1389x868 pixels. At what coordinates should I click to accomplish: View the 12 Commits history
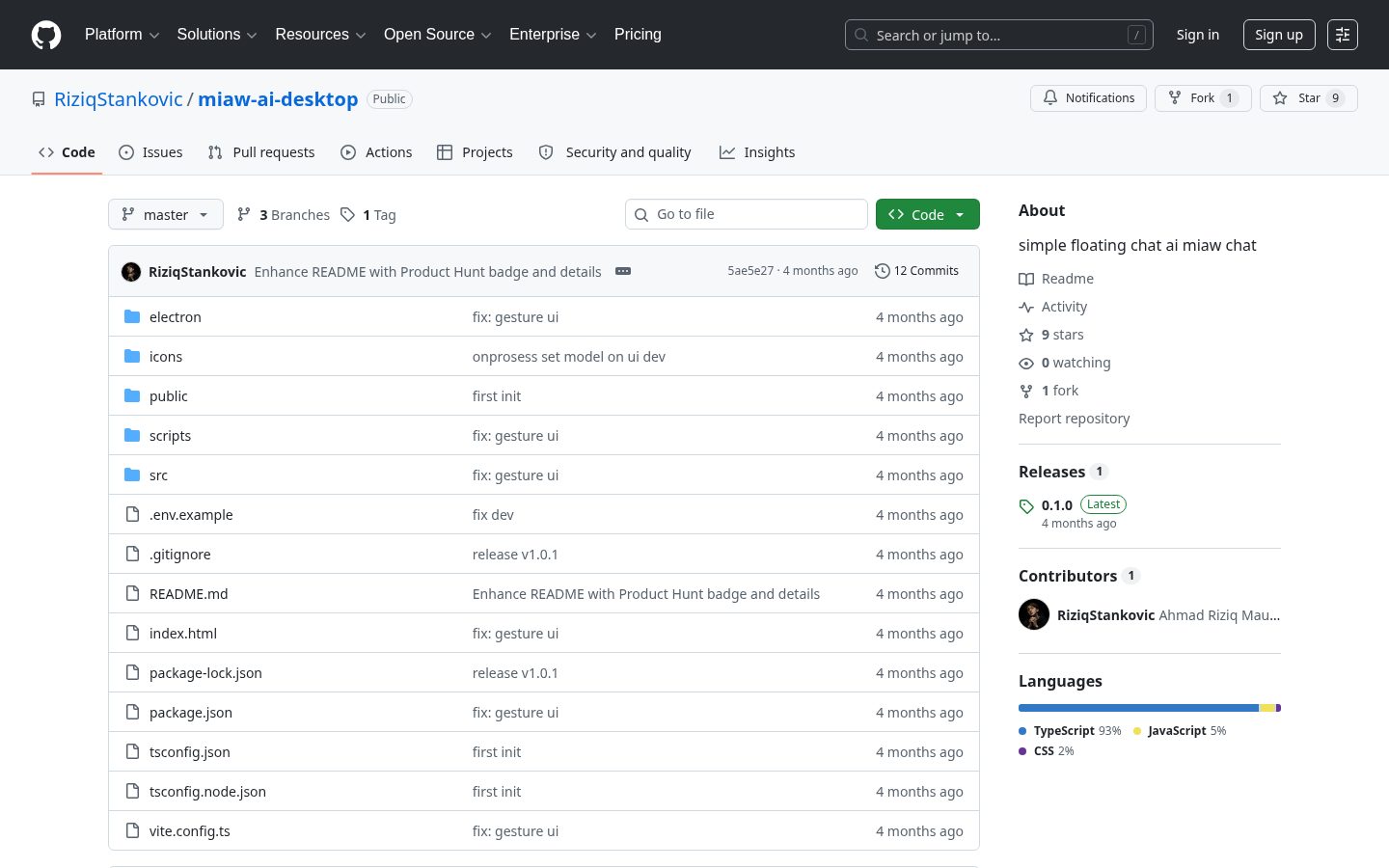click(x=916, y=271)
